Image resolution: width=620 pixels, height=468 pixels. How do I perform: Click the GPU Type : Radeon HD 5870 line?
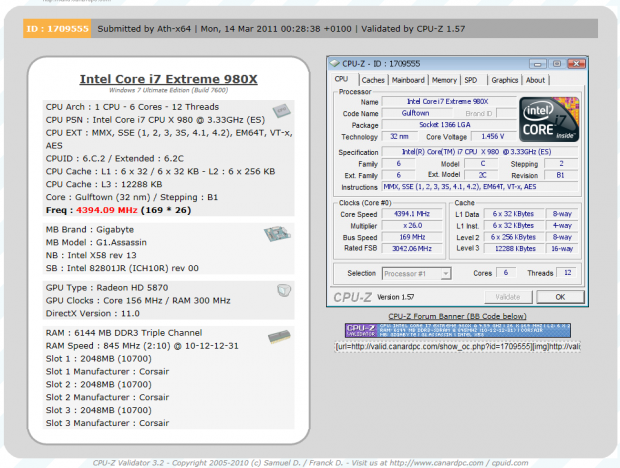(107, 288)
